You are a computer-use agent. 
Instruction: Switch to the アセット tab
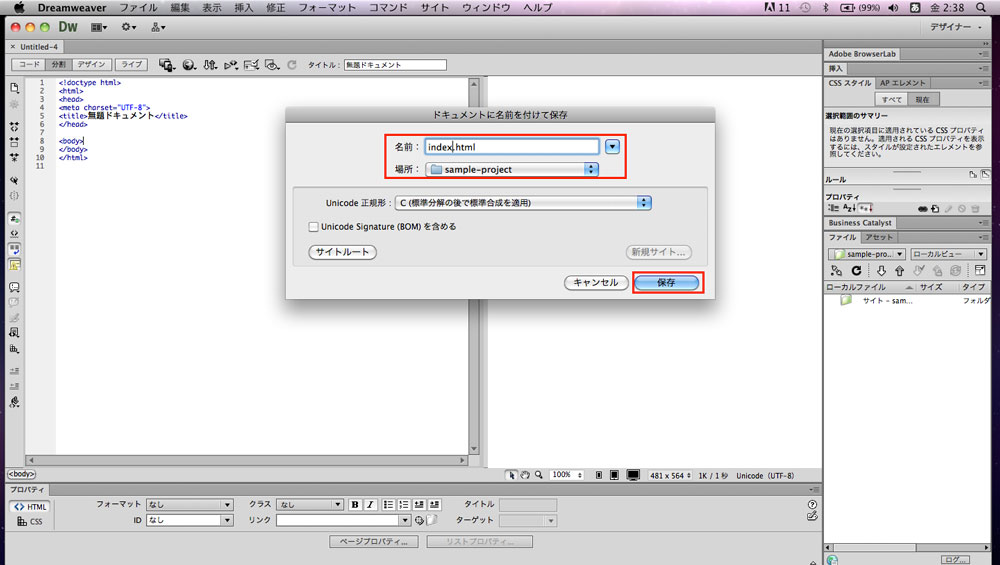(879, 237)
